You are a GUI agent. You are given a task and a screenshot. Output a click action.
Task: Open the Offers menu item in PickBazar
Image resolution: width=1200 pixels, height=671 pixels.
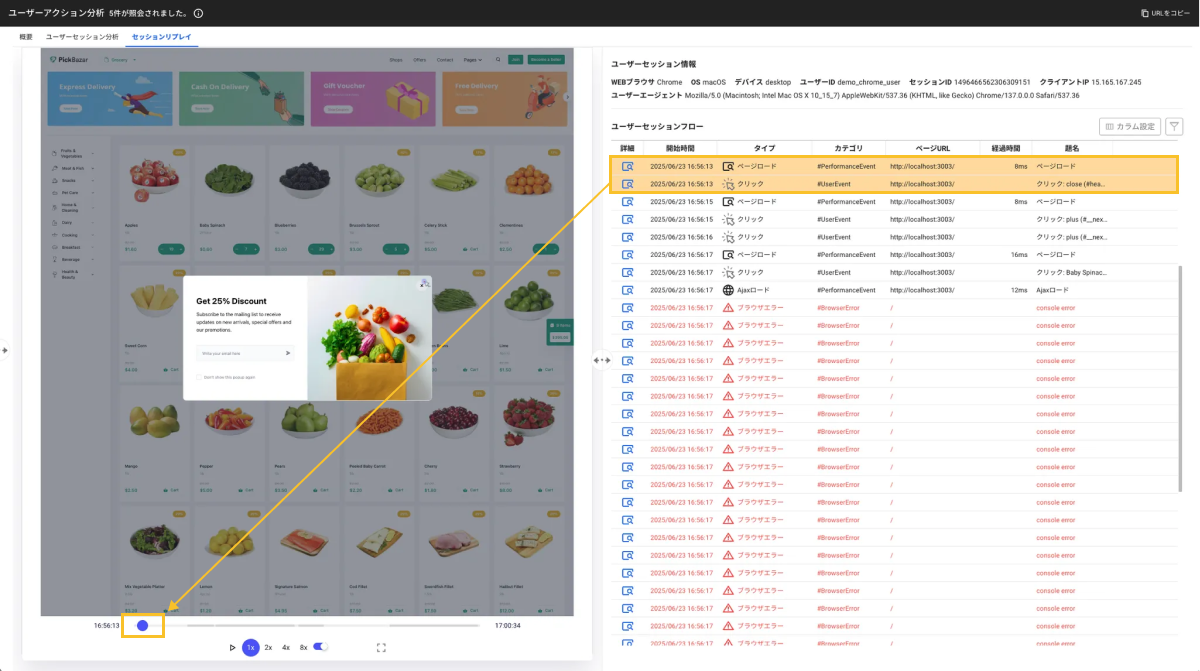[419, 60]
